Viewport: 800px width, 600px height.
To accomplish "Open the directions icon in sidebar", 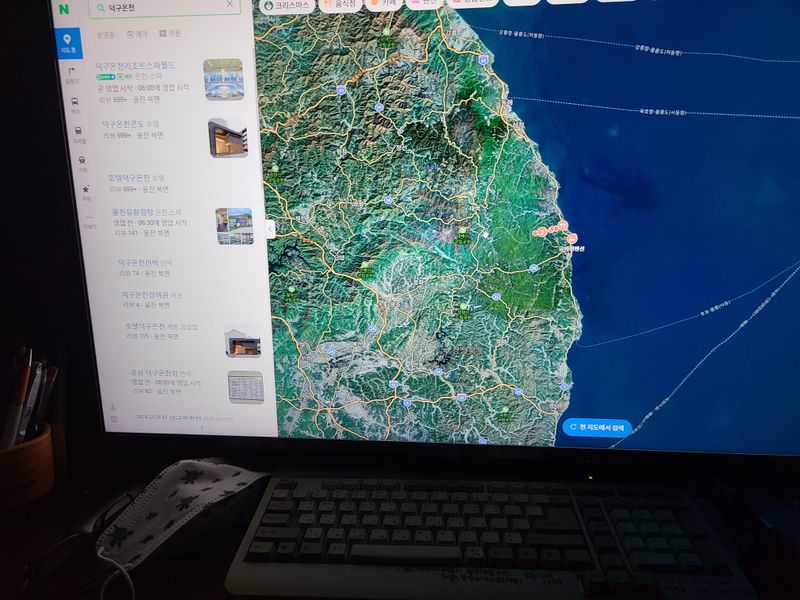I will point(71,73).
